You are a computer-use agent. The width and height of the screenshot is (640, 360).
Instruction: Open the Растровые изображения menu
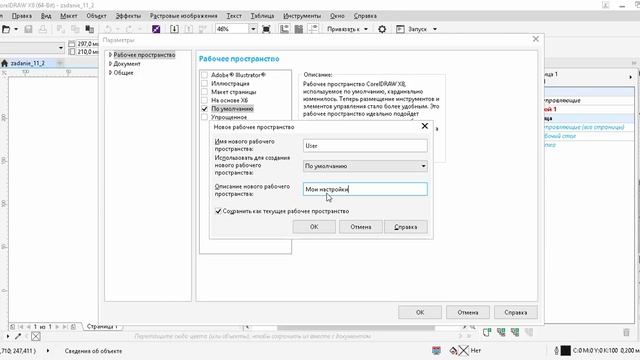184,16
